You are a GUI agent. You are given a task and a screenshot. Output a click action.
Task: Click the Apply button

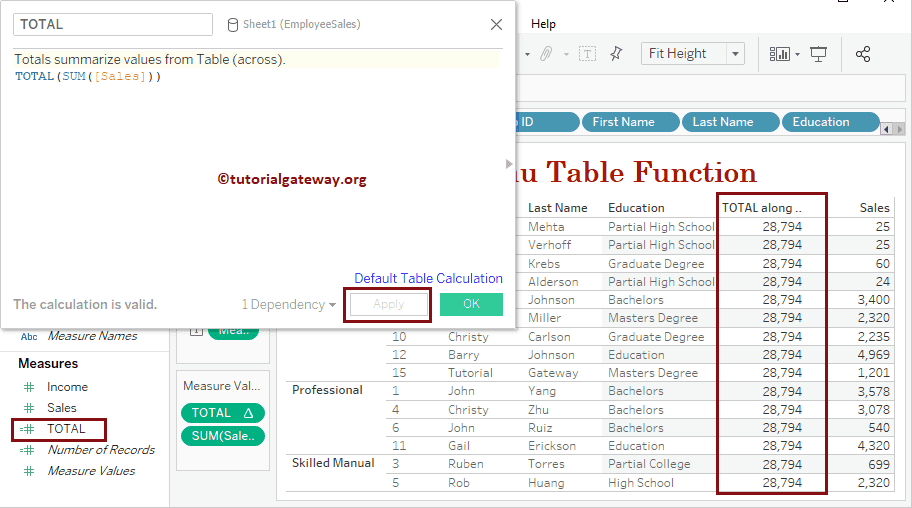(389, 304)
